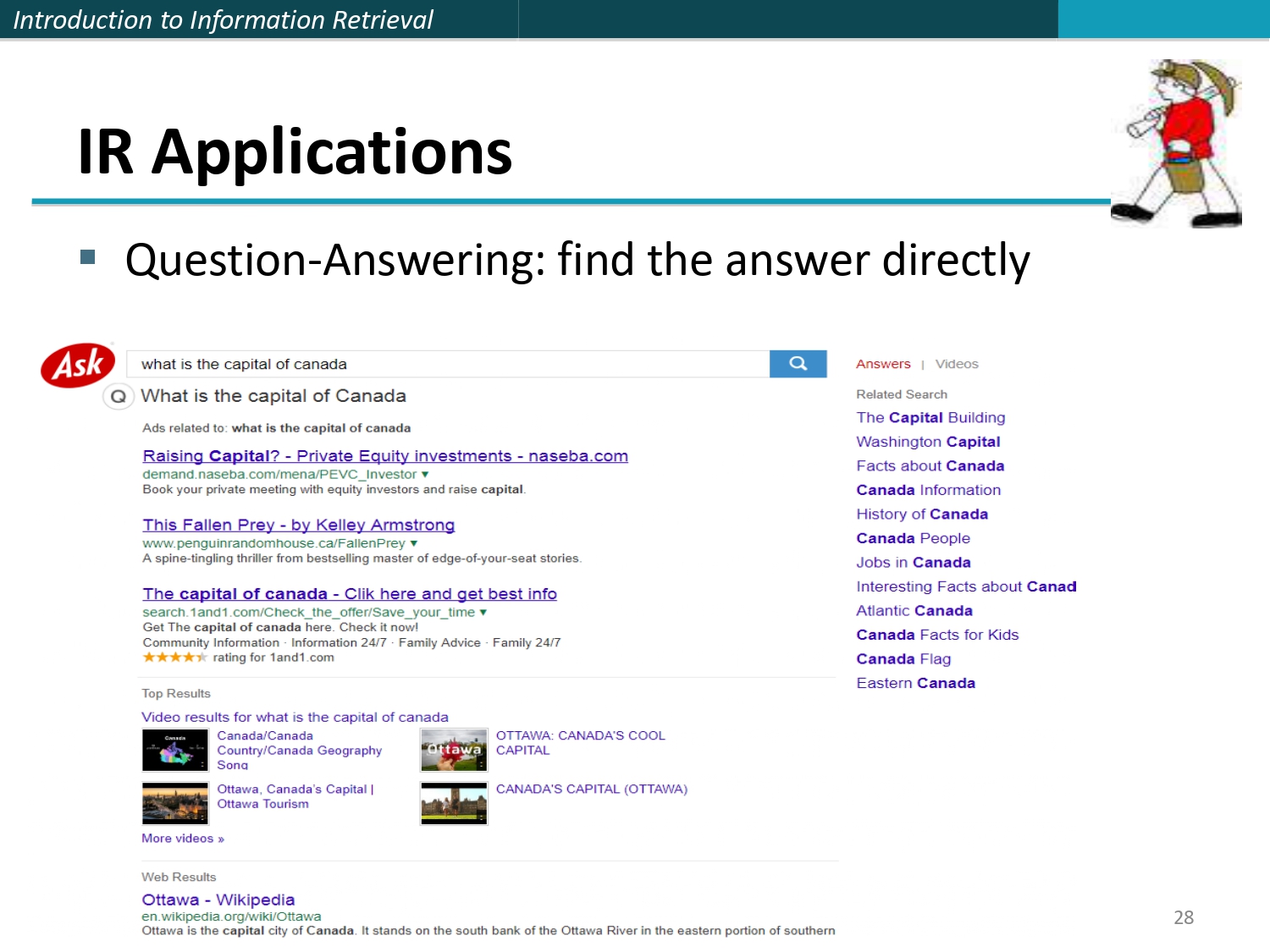The image size is (1270, 952).
Task: Open the OTTAWA: CANADA'S COOL CAPITAL video thumbnail
Action: point(454,749)
